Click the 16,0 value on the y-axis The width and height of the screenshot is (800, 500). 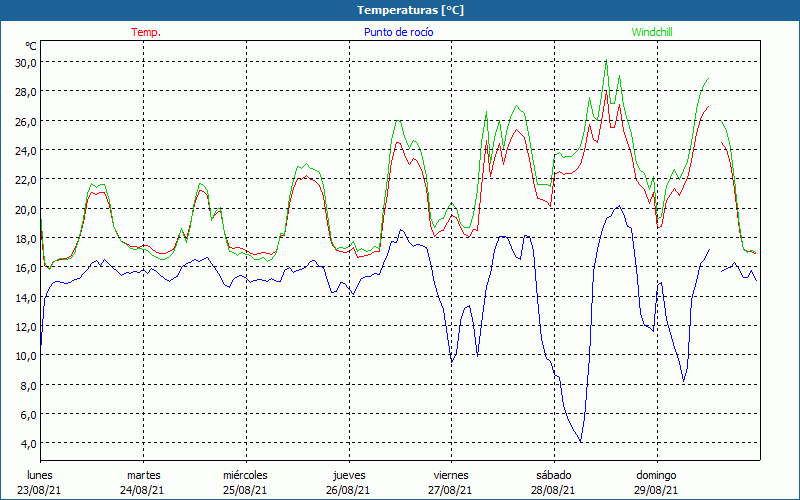[x=26, y=267]
